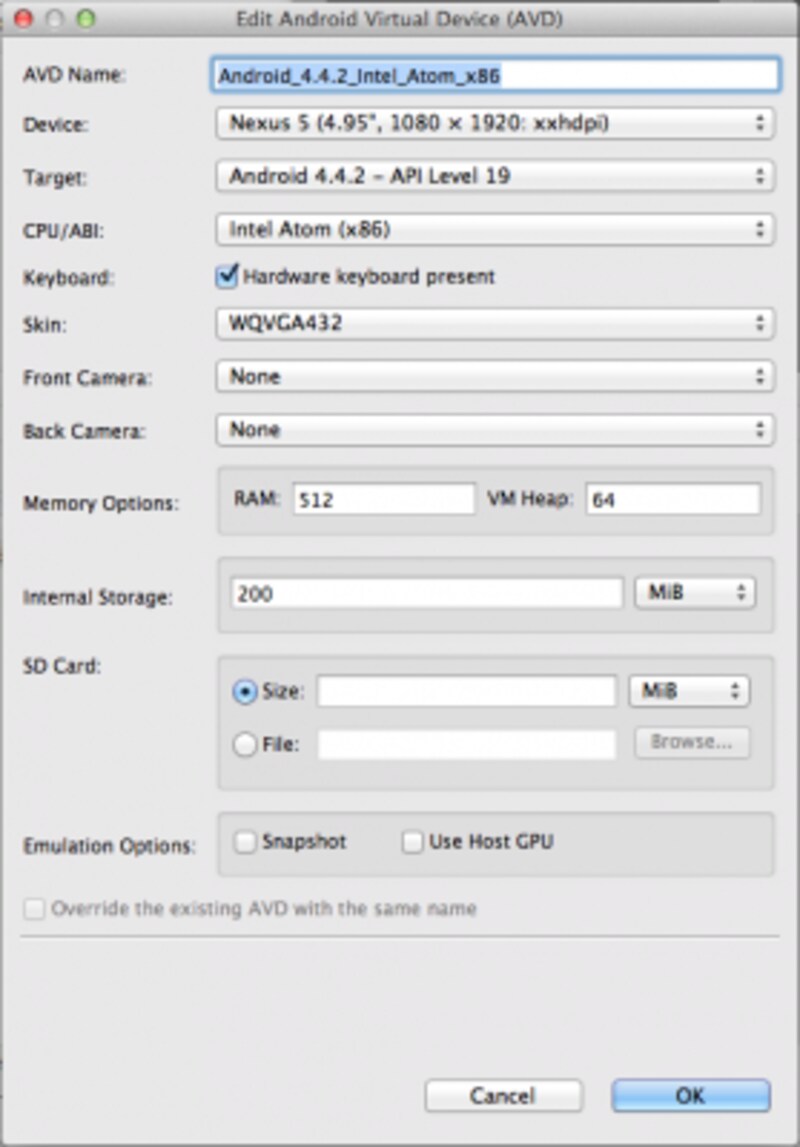
Task: Change Internal Storage unit MiB dropdown
Action: 695,593
